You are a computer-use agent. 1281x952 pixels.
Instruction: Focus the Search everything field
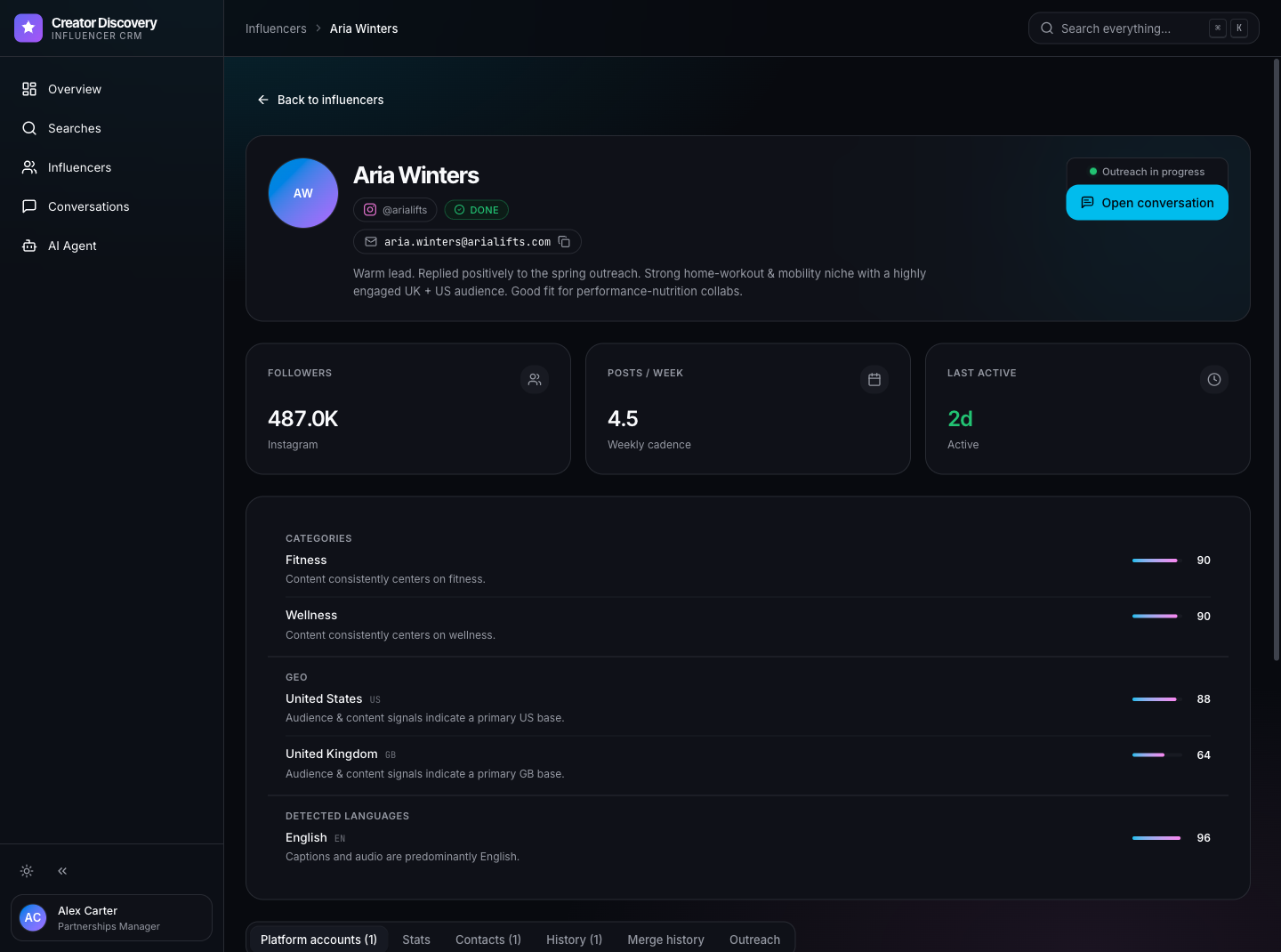1144,28
